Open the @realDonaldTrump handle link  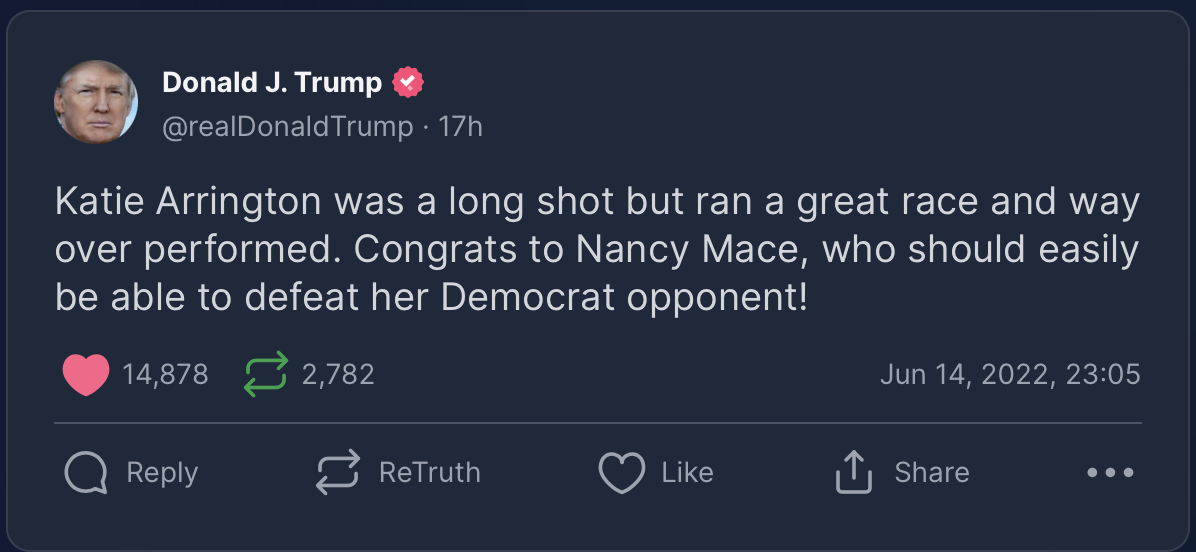287,127
